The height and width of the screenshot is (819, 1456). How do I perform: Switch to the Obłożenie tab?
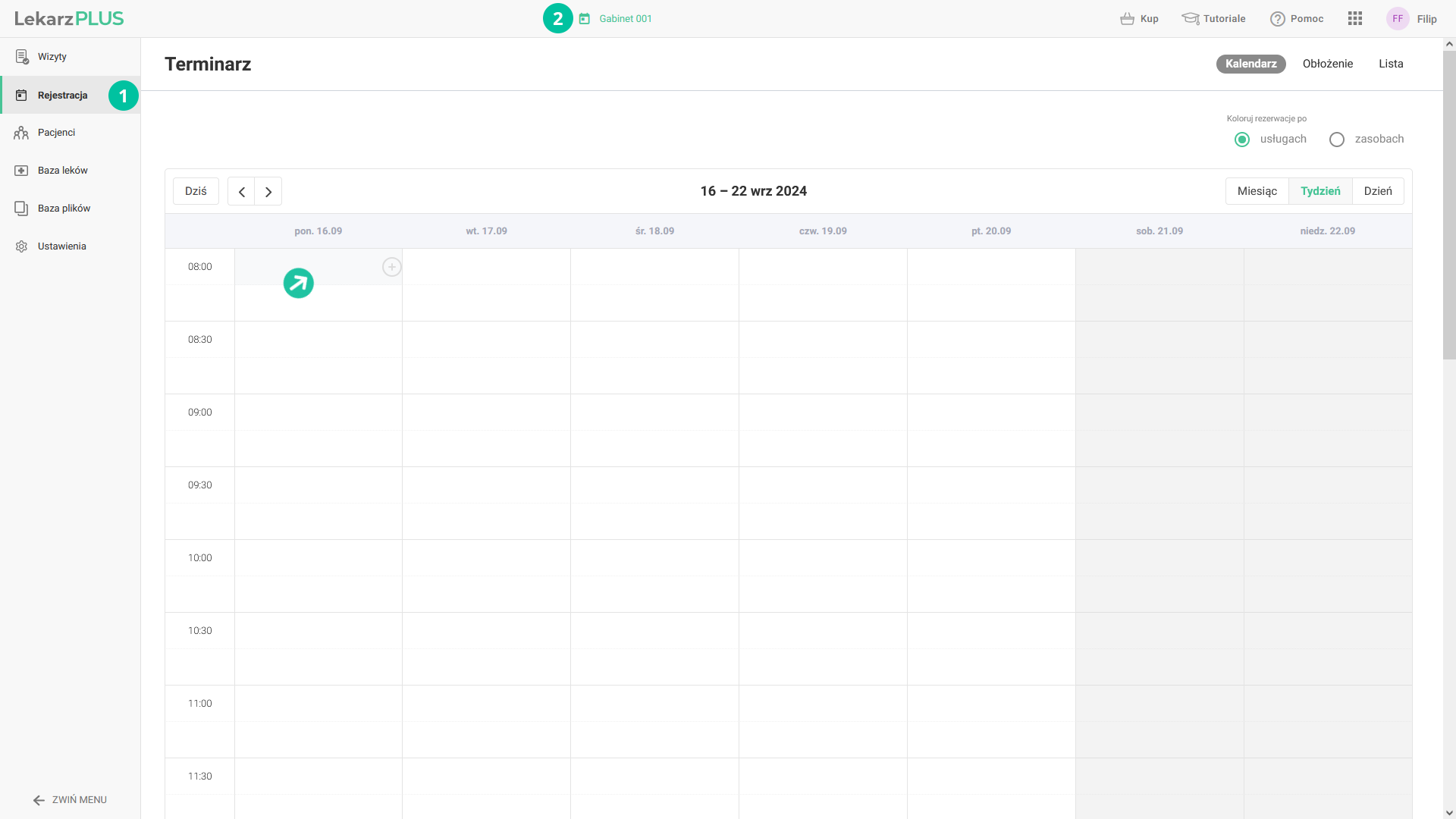pyautogui.click(x=1327, y=64)
